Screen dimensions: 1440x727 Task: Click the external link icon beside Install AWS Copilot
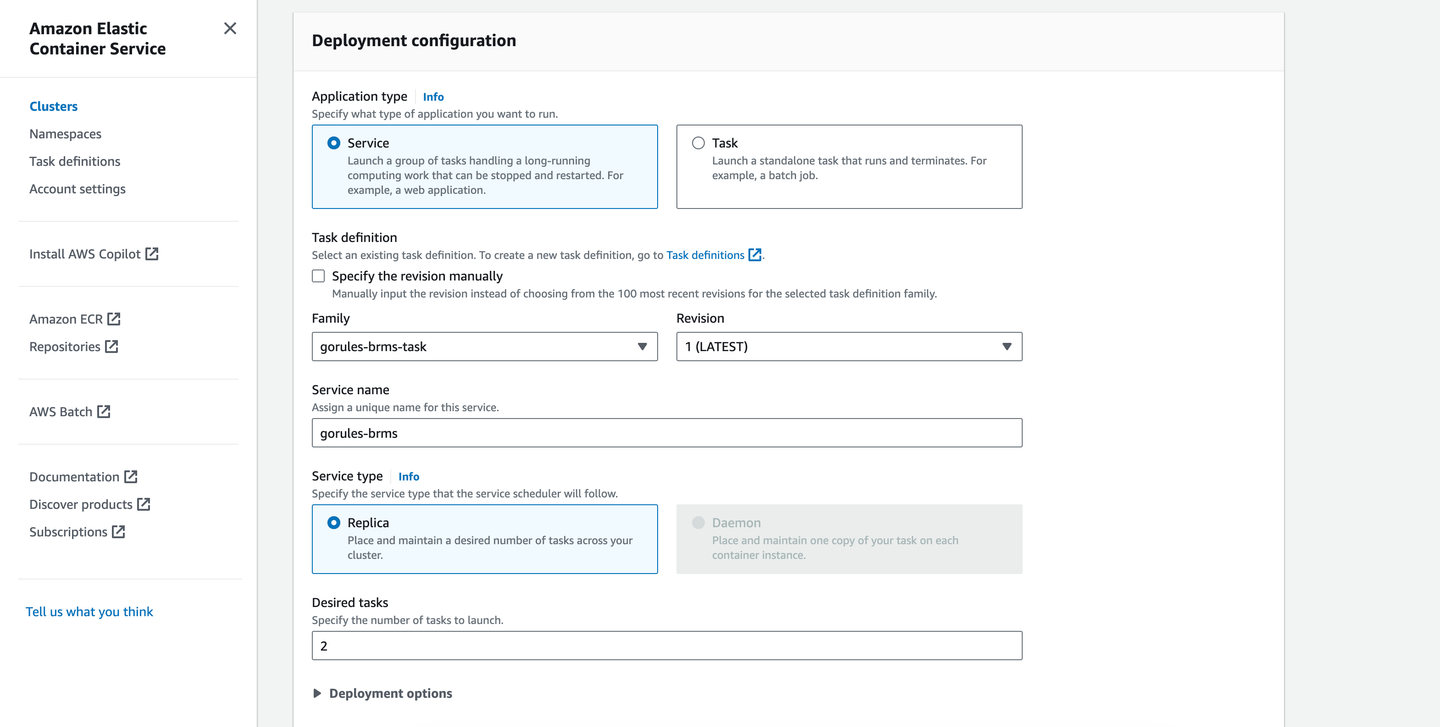click(x=152, y=254)
